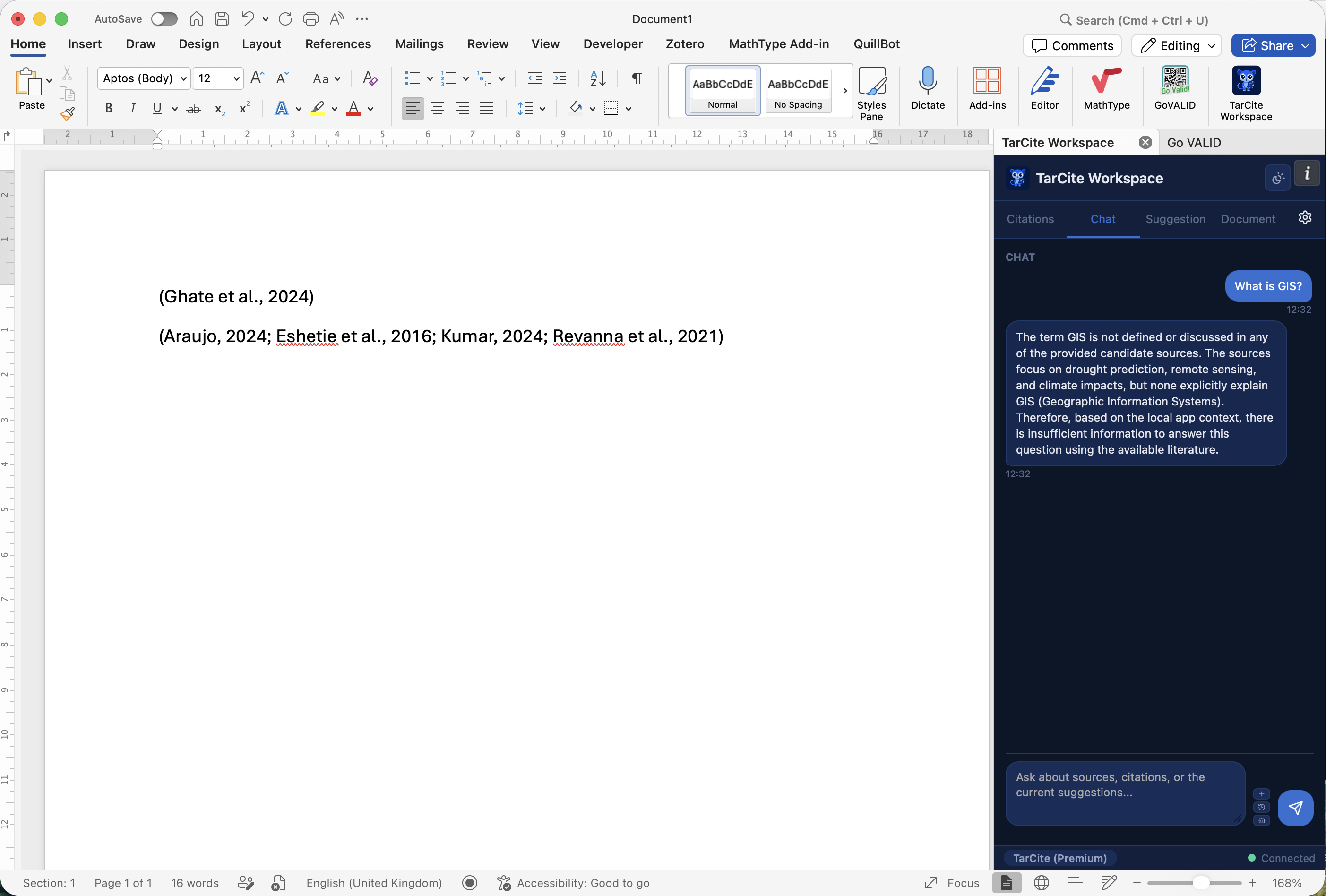Image resolution: width=1326 pixels, height=896 pixels.
Task: Apply strikethrough formatting
Action: [x=194, y=108]
